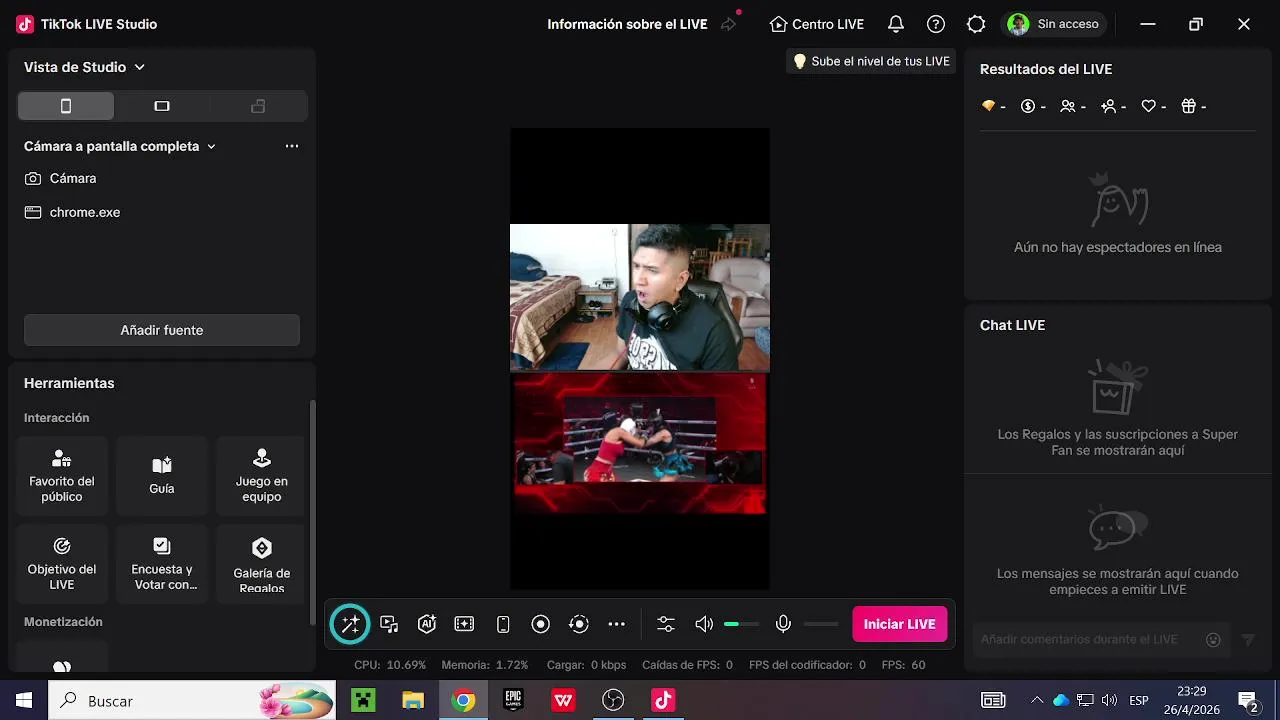The height and width of the screenshot is (720, 1280).
Task: Click Añadir fuente button
Action: point(162,330)
